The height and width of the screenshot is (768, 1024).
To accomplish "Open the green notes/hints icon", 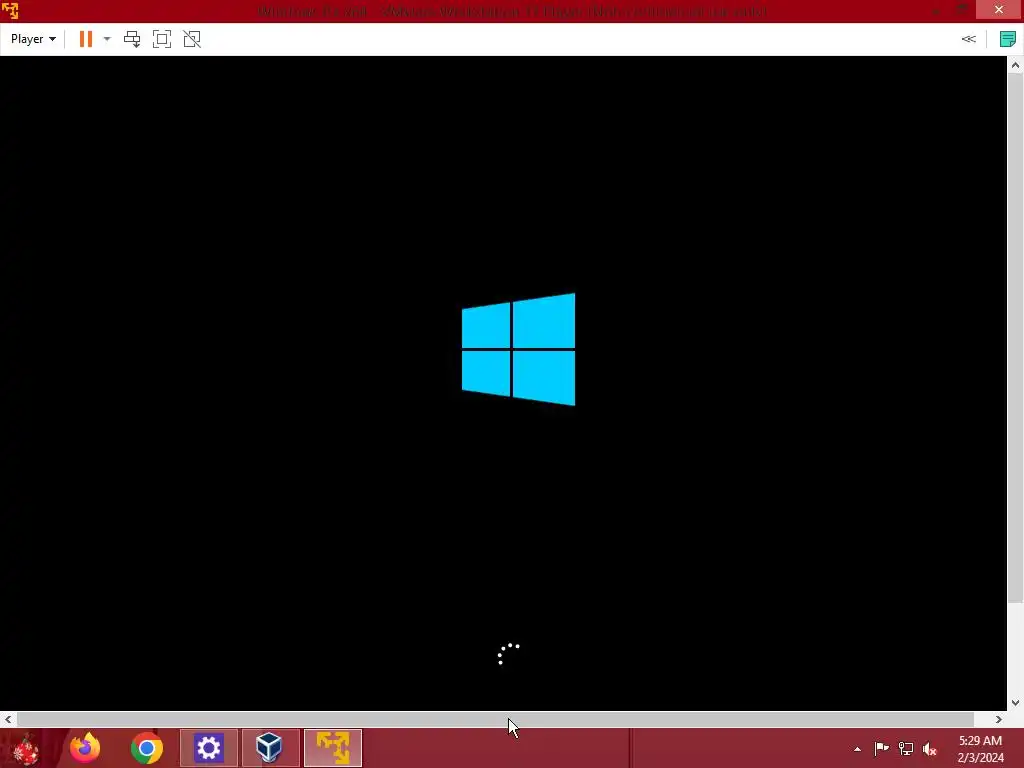I will click(1008, 39).
